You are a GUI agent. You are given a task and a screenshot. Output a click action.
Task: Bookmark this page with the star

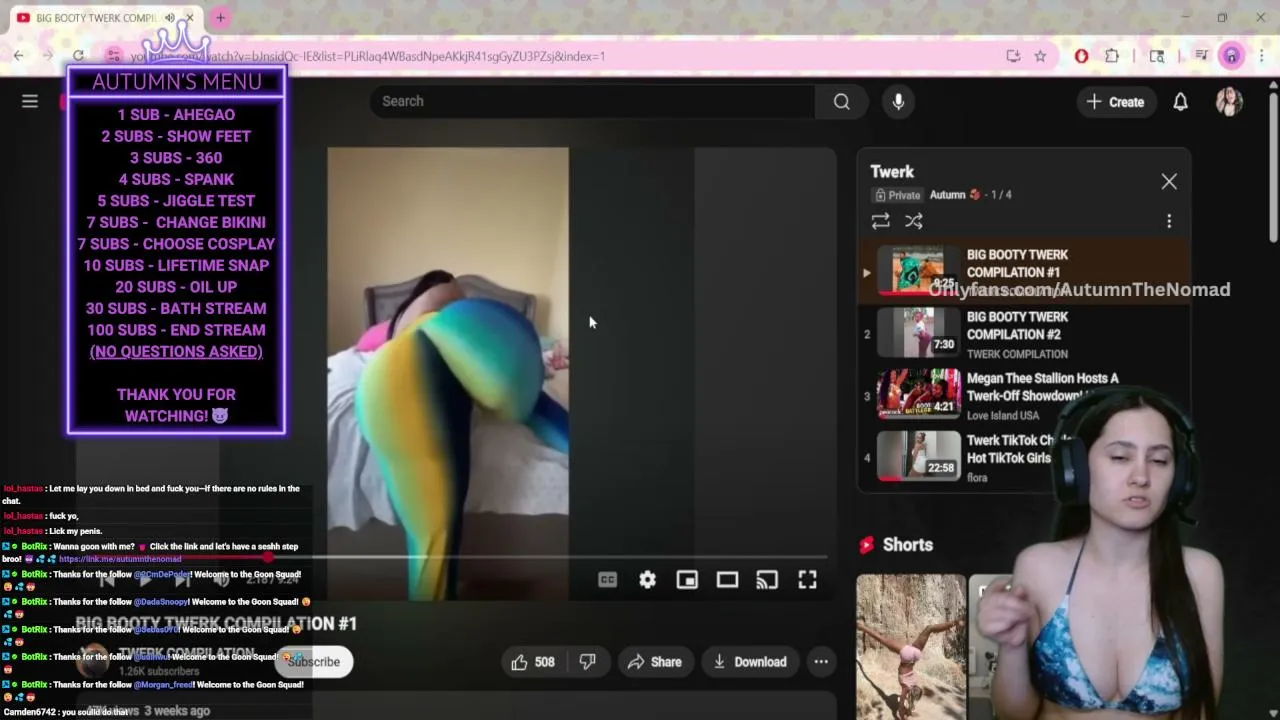click(x=1040, y=56)
